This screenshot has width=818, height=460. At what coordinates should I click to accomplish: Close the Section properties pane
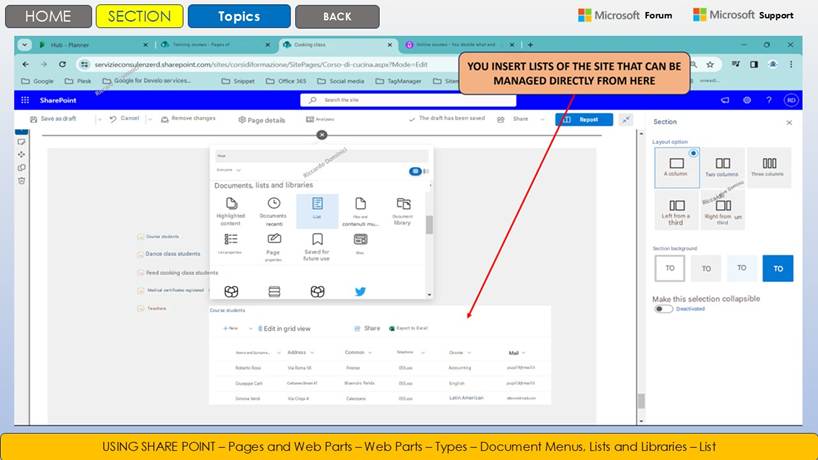tap(789, 123)
